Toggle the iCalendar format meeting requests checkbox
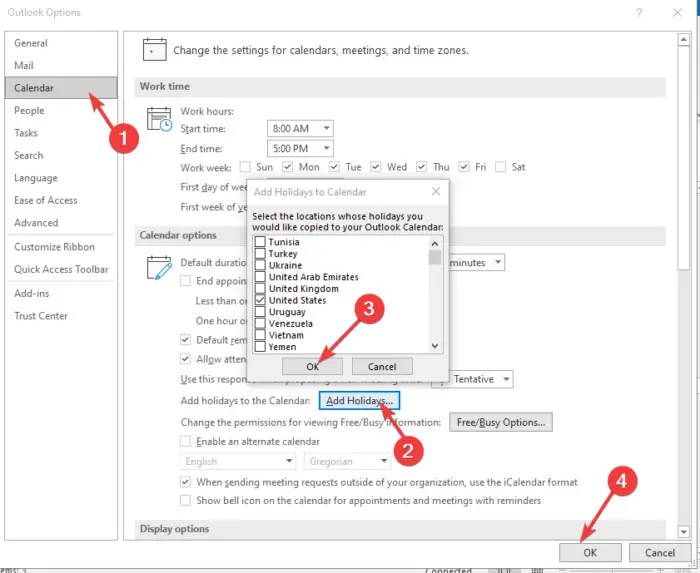The height and width of the screenshot is (573, 700). (185, 482)
